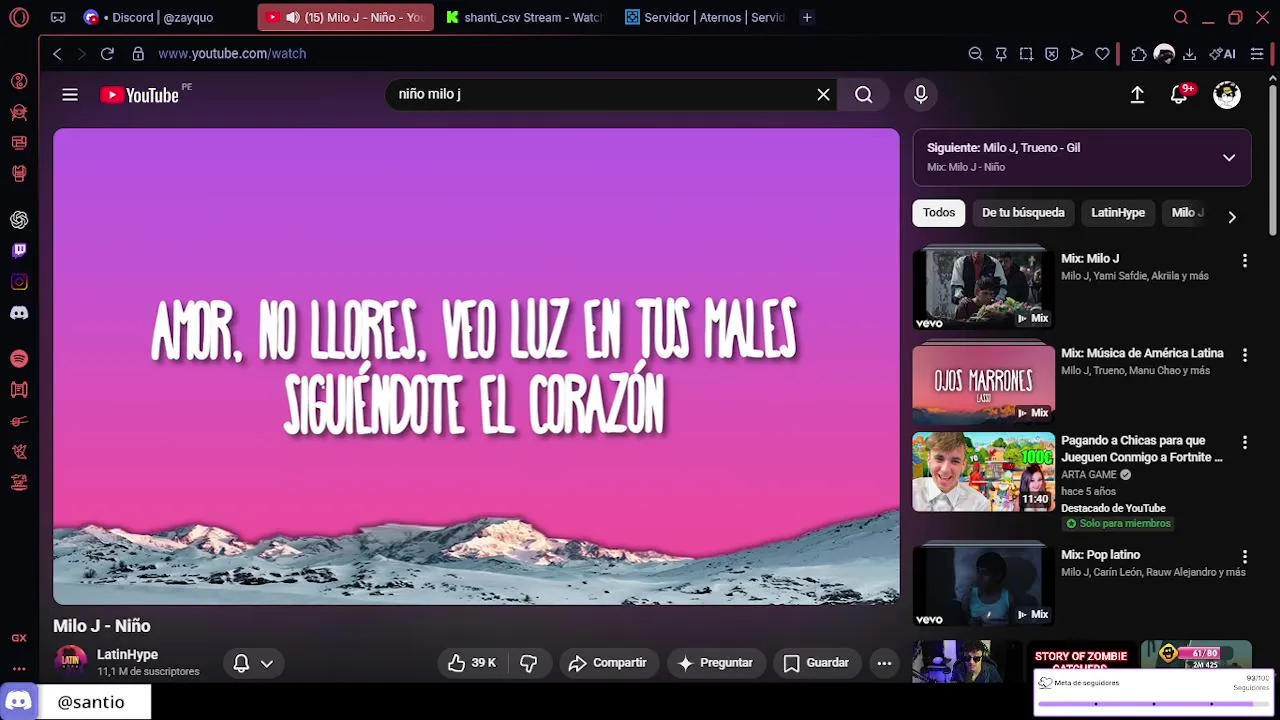Viewport: 1280px width, 720px height.
Task: Click the Guardar button
Action: [817, 663]
